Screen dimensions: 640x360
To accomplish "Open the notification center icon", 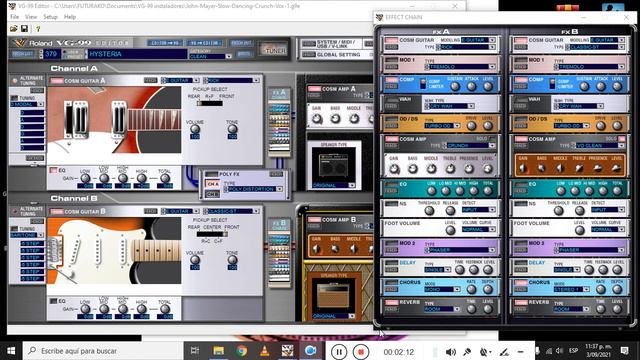I will (624, 351).
